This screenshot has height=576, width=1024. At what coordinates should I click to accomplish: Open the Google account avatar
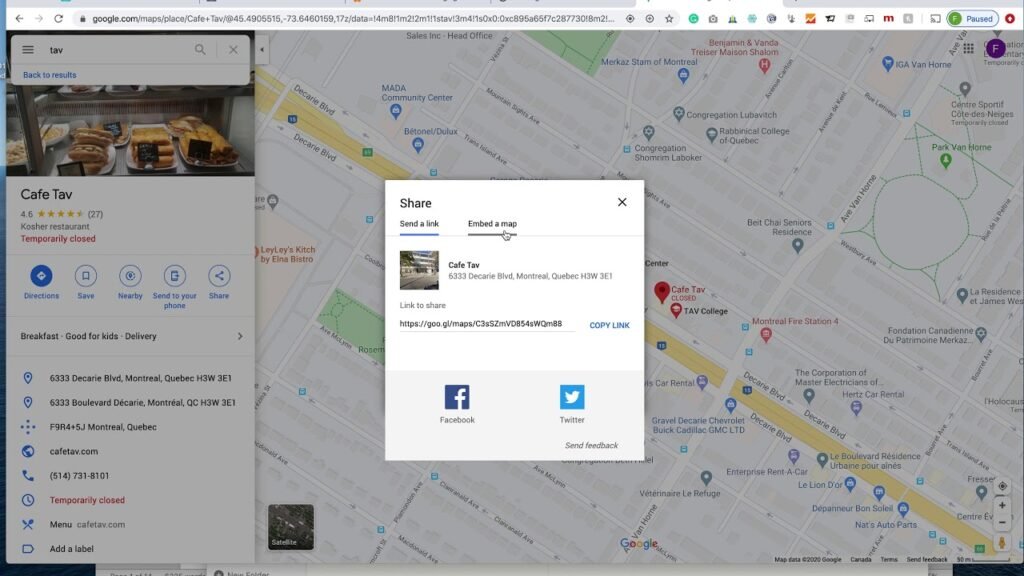tap(995, 48)
